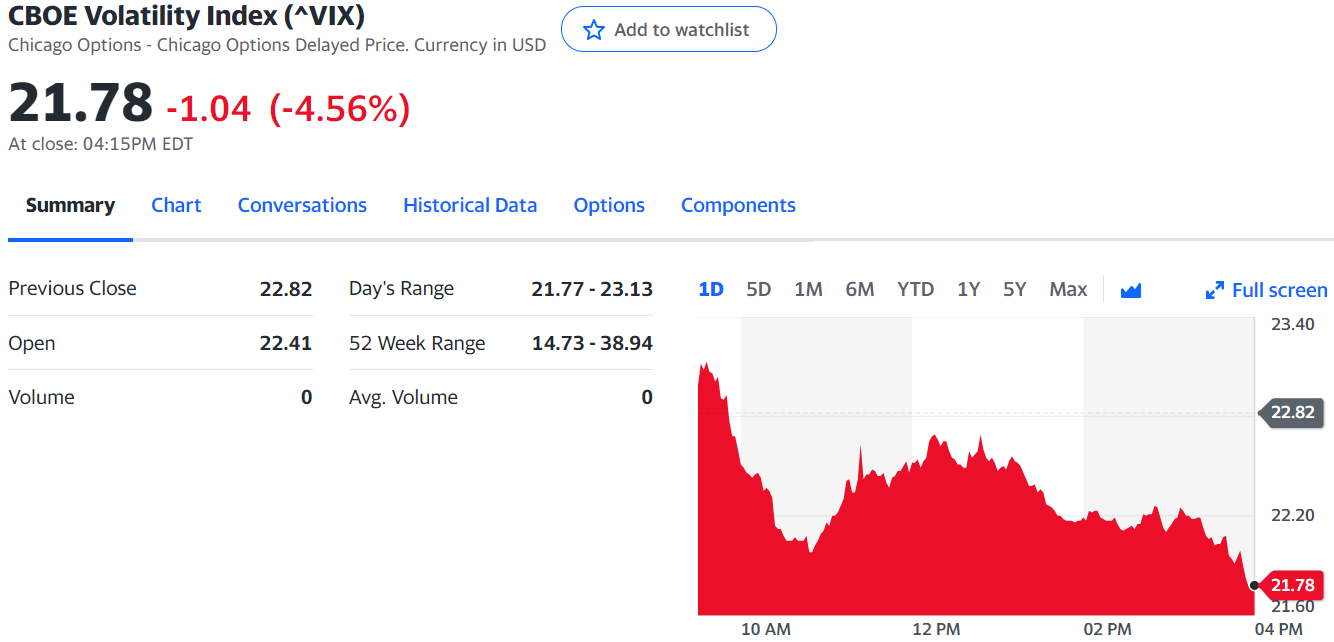1334x642 pixels.
Task: Click the 22.82 Previous Close table value
Action: [x=286, y=289]
